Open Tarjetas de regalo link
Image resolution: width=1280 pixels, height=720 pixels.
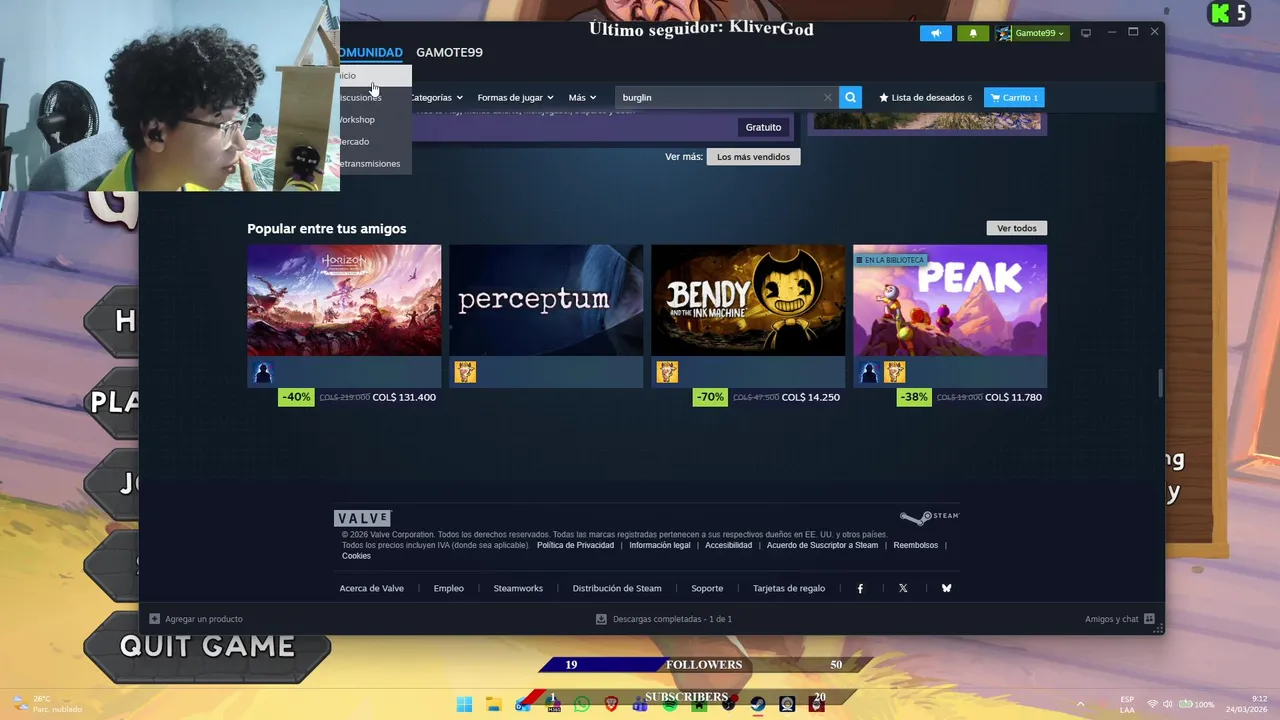tap(789, 588)
